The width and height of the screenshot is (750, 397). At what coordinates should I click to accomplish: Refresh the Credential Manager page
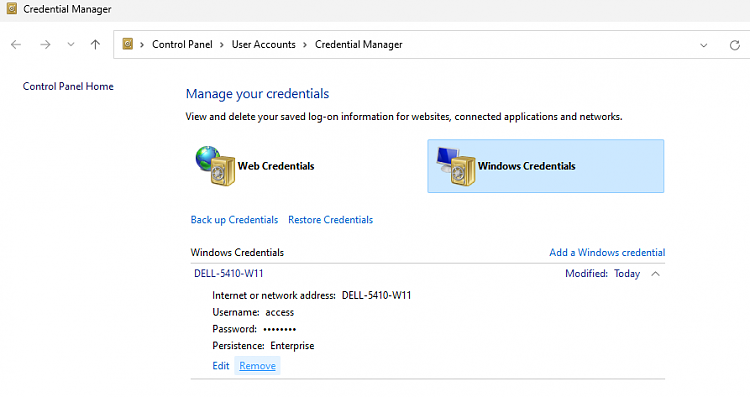click(x=735, y=45)
